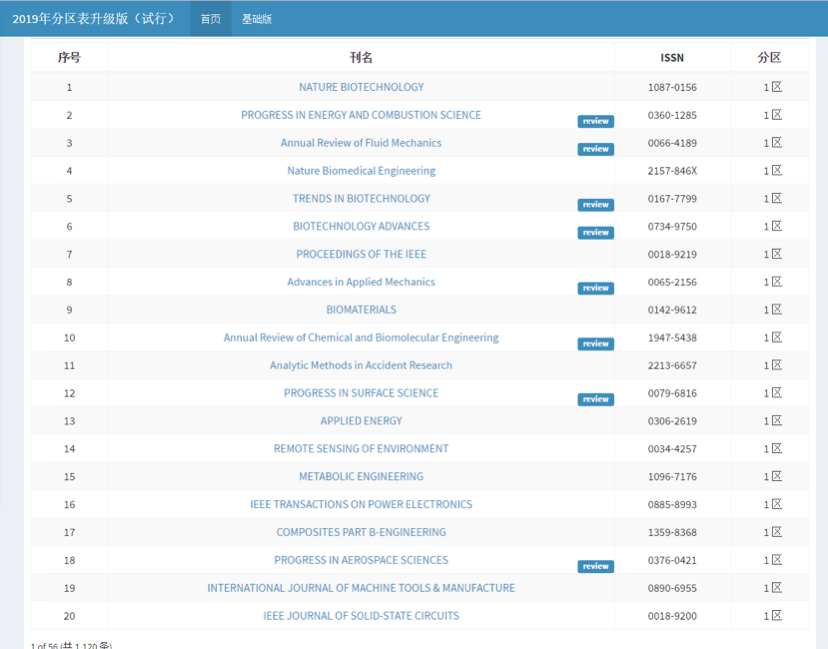Open Nature Biomedical Engineering journal page

pyautogui.click(x=361, y=171)
